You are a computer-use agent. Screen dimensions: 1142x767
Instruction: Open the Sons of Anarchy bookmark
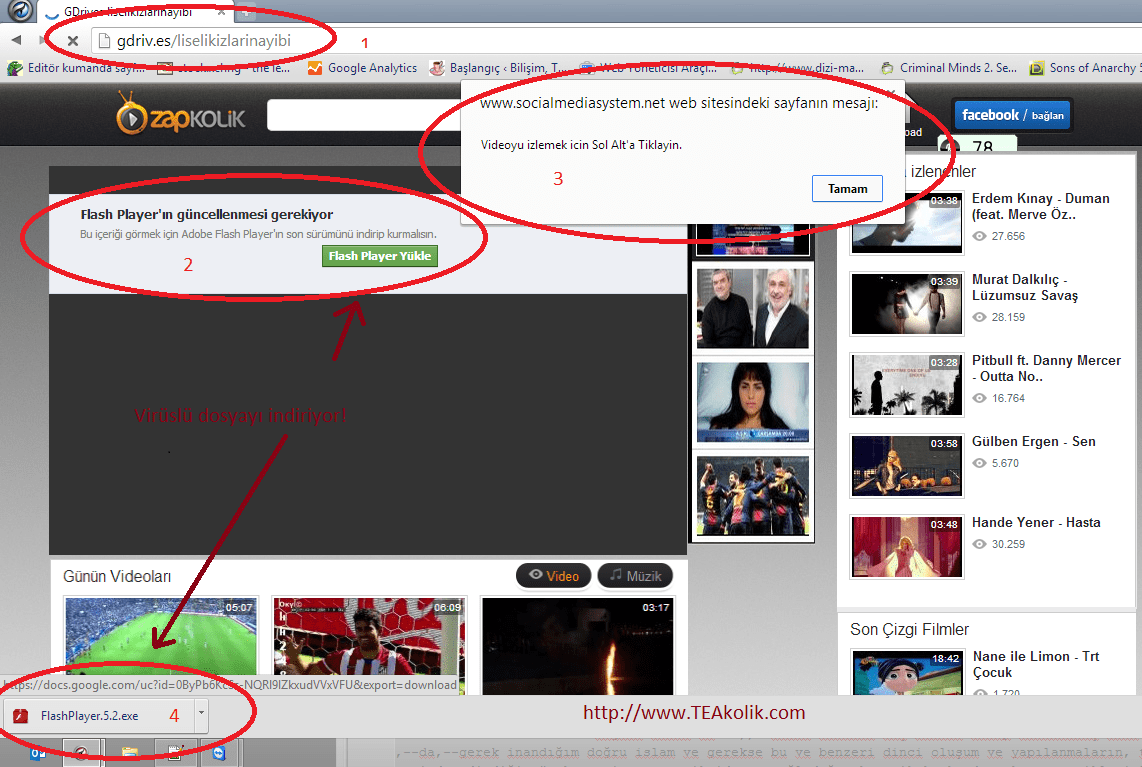tap(1084, 68)
